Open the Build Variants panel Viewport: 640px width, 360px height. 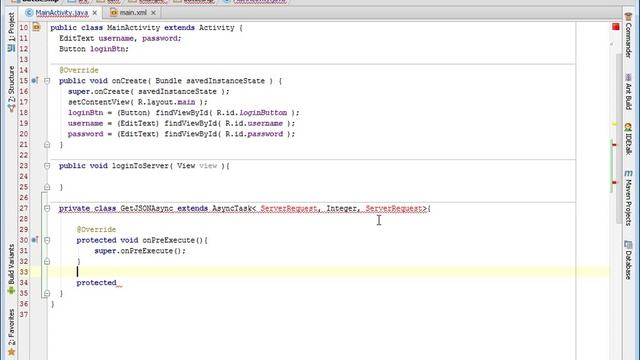[x=11, y=269]
